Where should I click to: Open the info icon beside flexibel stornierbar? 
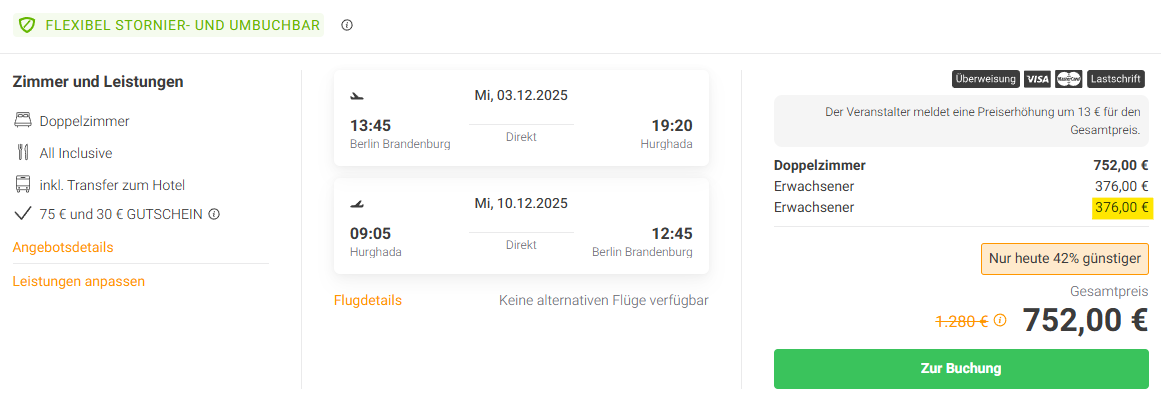point(347,25)
